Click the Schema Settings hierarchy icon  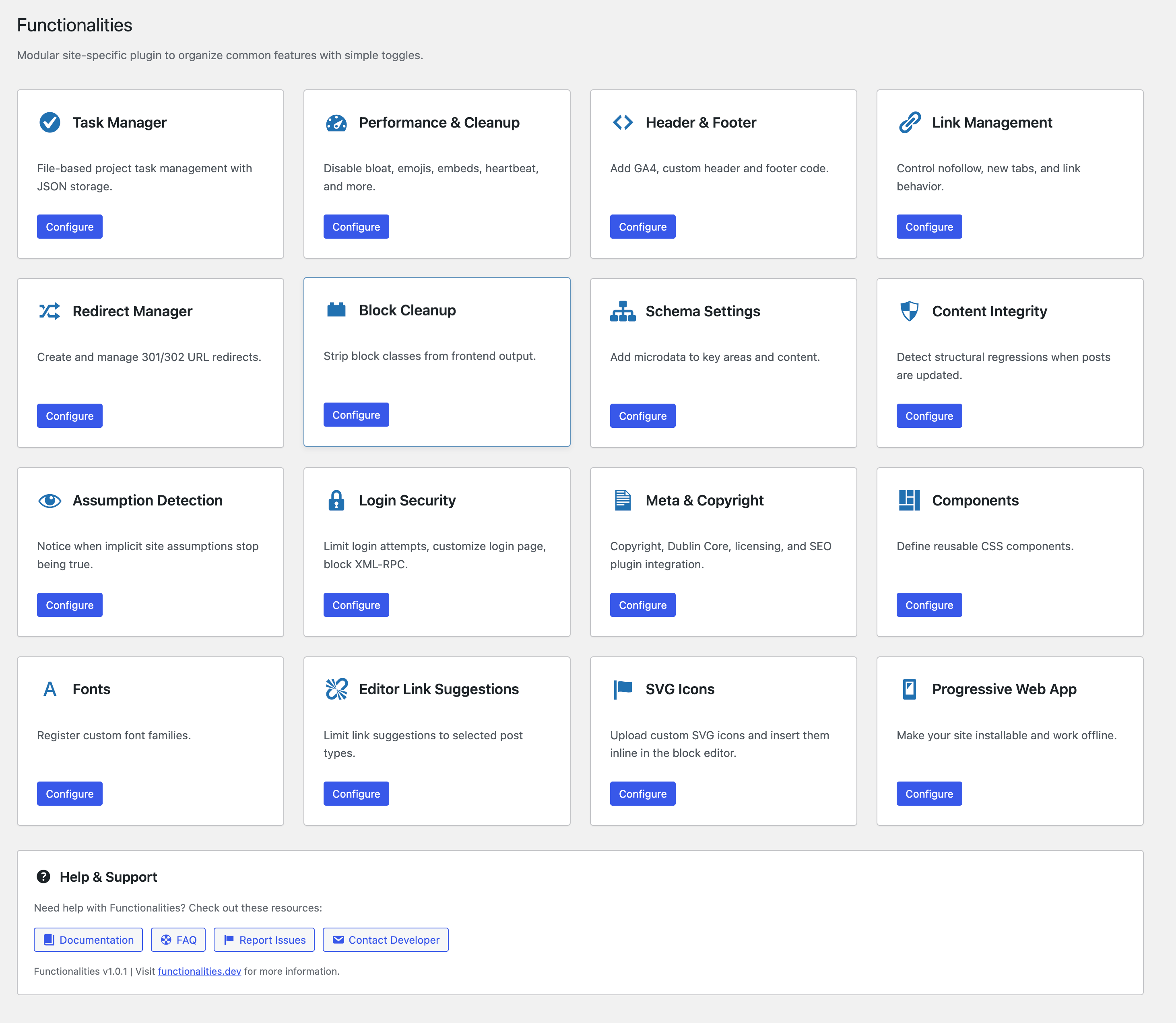coord(623,311)
